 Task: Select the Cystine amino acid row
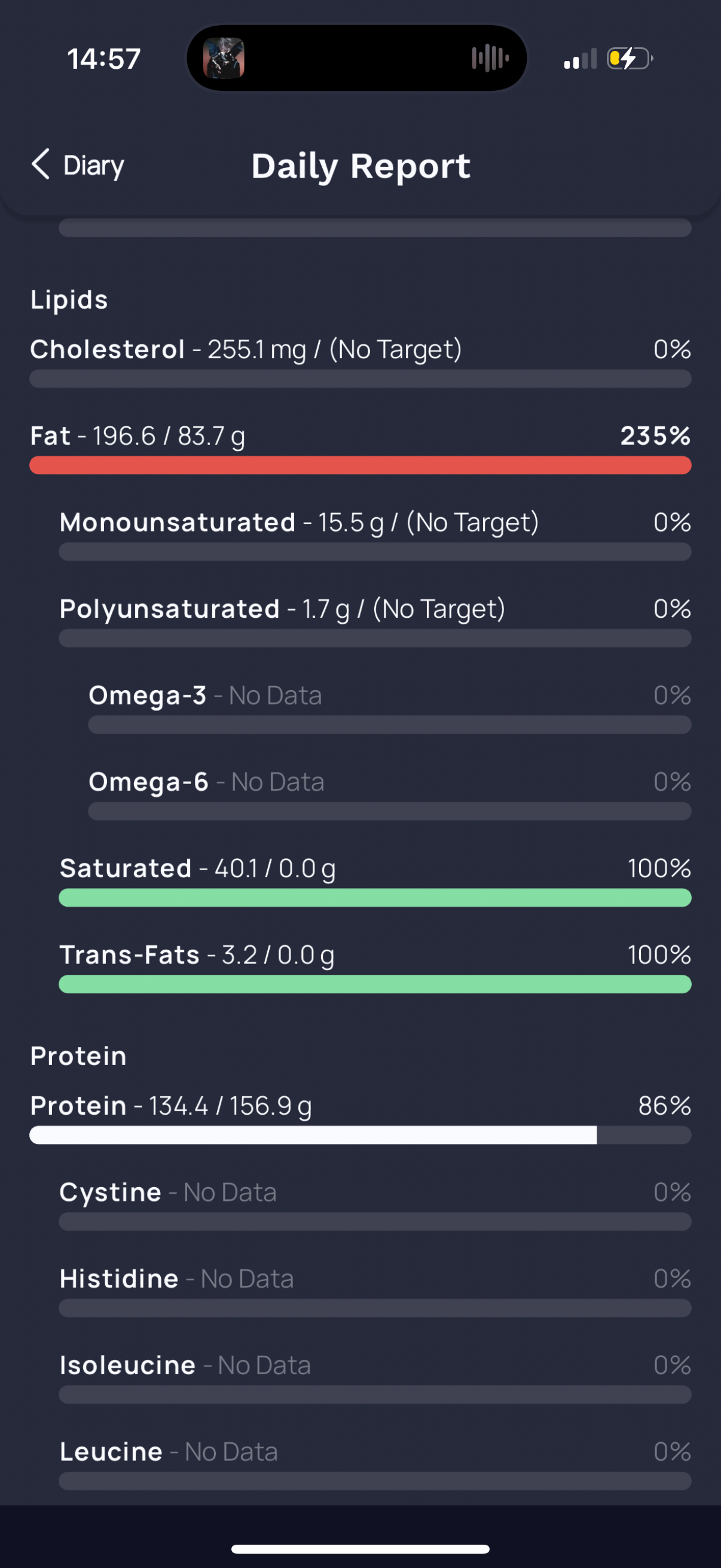[x=375, y=1204]
